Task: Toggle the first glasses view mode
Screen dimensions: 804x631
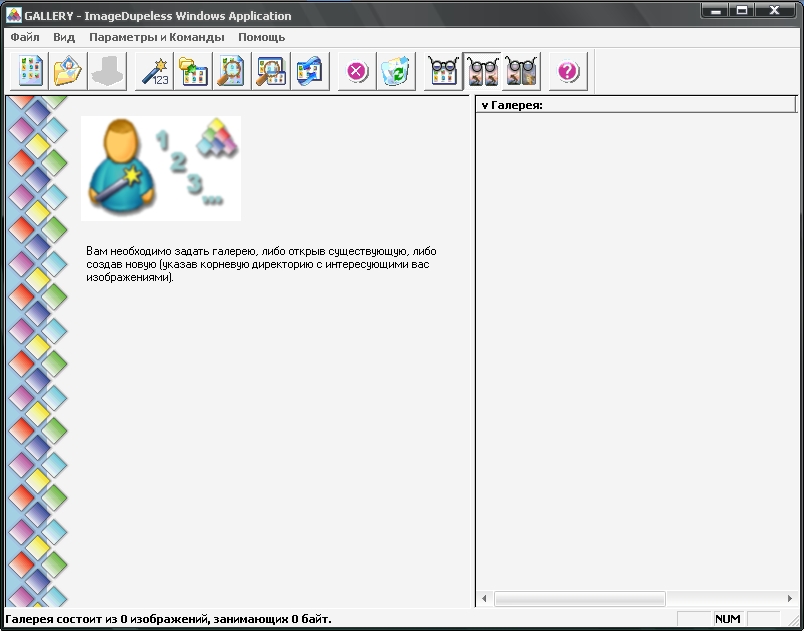Action: pyautogui.click(x=443, y=72)
